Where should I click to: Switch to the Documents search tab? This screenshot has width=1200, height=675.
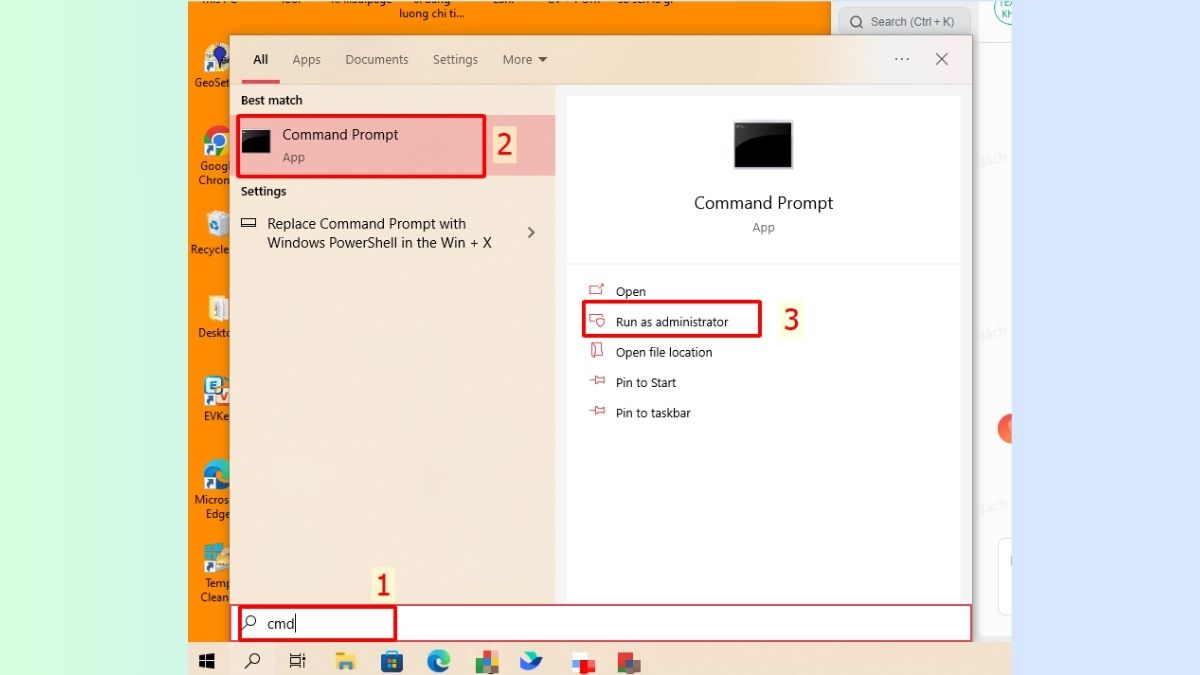[377, 60]
